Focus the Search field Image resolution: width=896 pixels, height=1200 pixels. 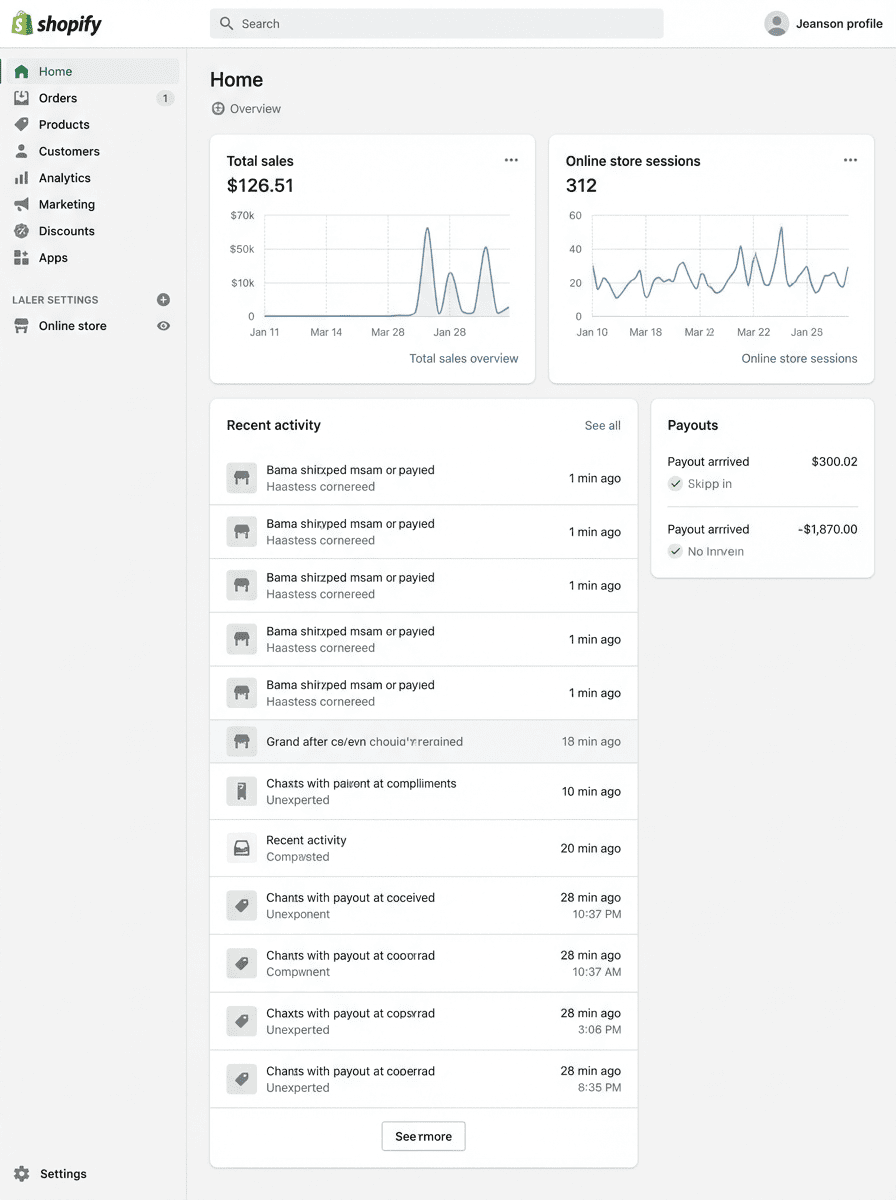[436, 24]
